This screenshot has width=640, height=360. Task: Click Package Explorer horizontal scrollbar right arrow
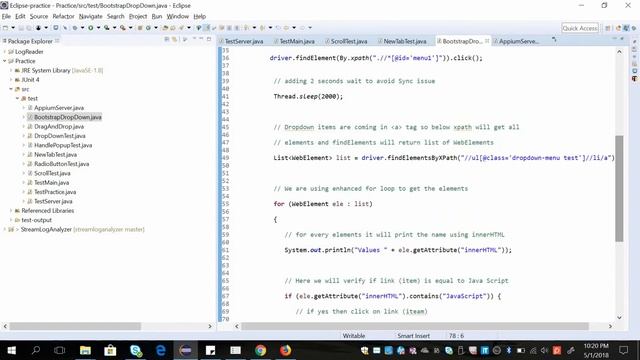(210, 326)
